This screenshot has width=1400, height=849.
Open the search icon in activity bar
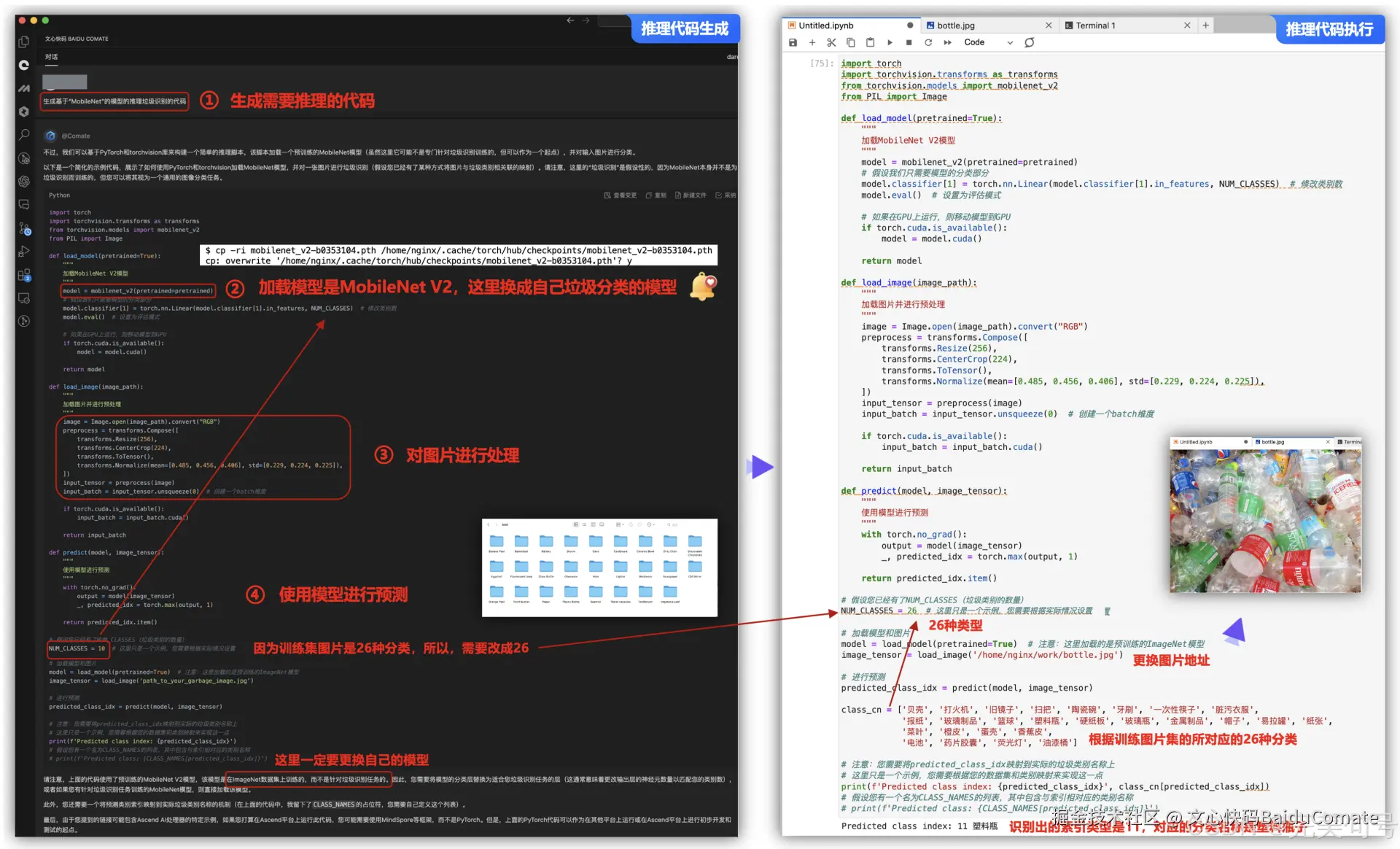click(x=24, y=135)
